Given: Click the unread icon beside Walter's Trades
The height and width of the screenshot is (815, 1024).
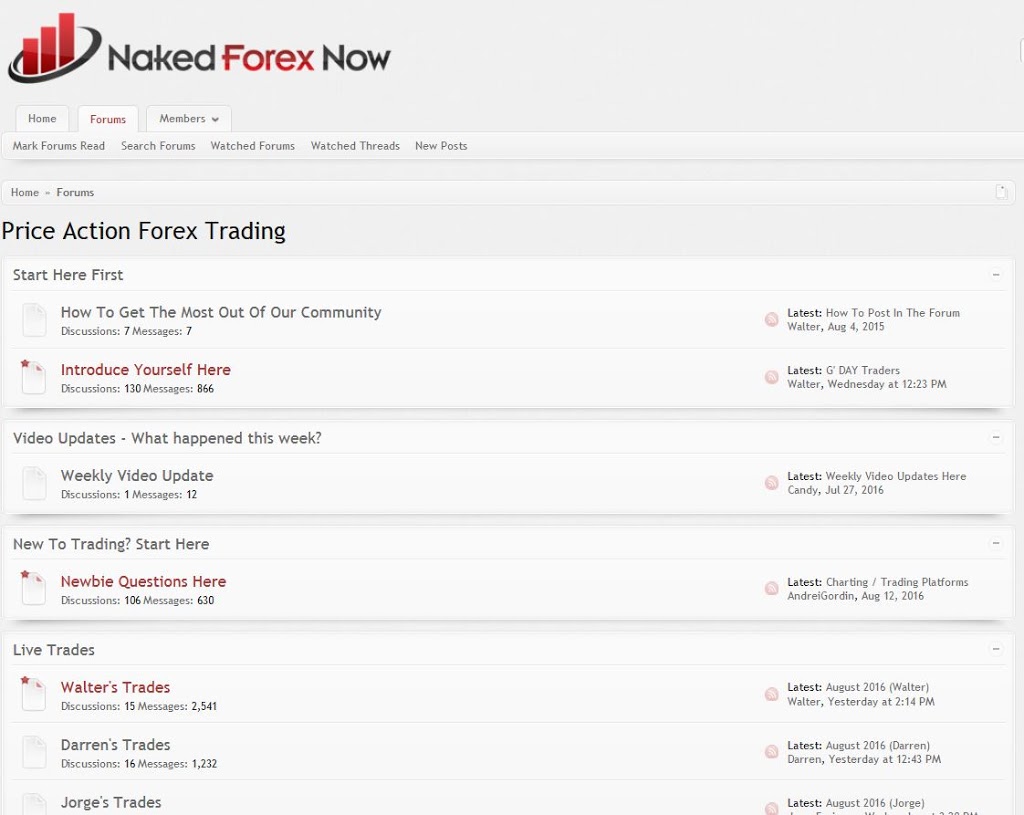Looking at the screenshot, I should tap(34, 695).
